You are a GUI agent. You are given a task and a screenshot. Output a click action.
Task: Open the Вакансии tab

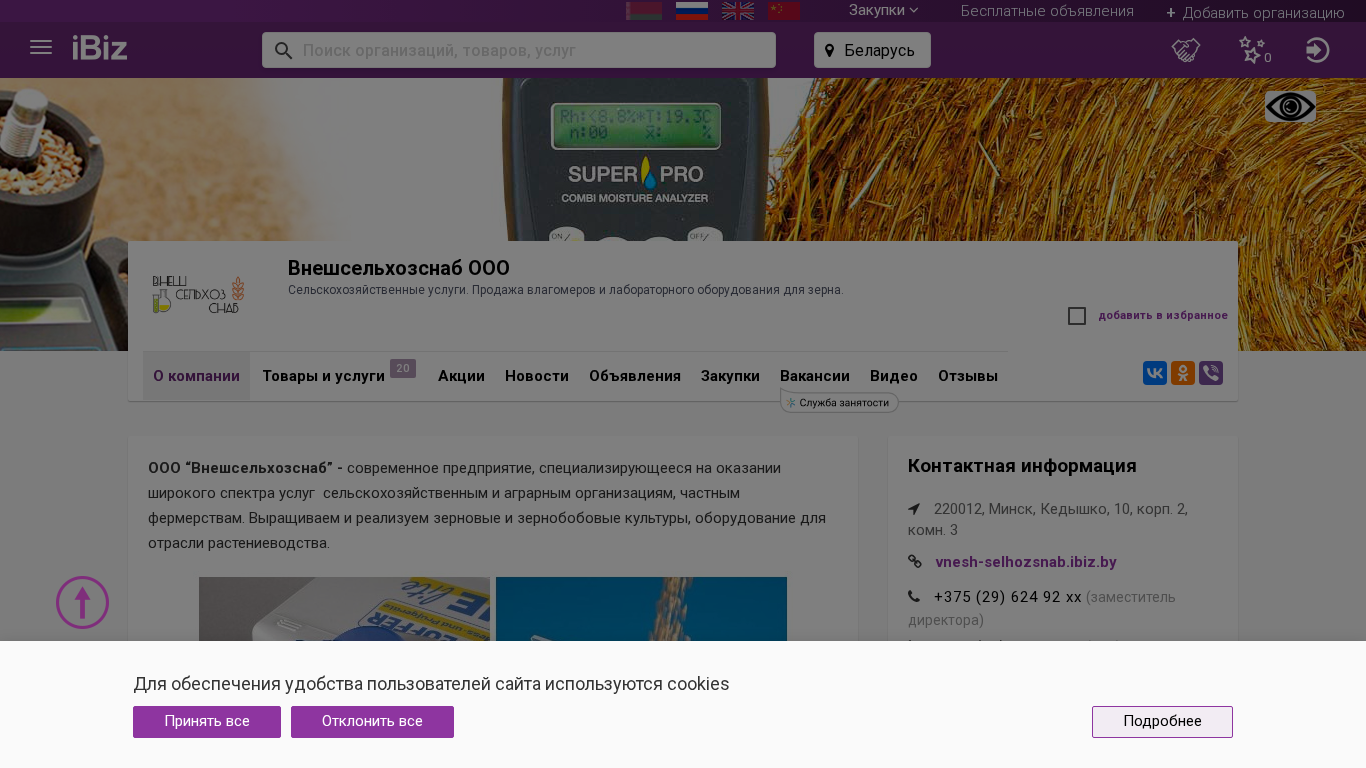click(815, 376)
